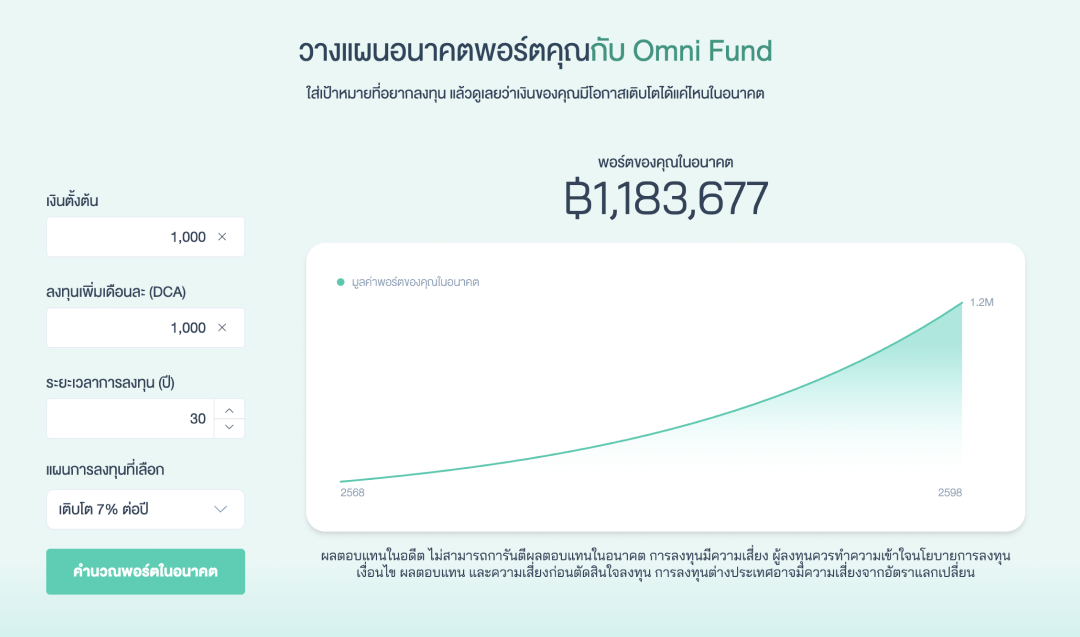Click the 1.2M end value label

981,302
